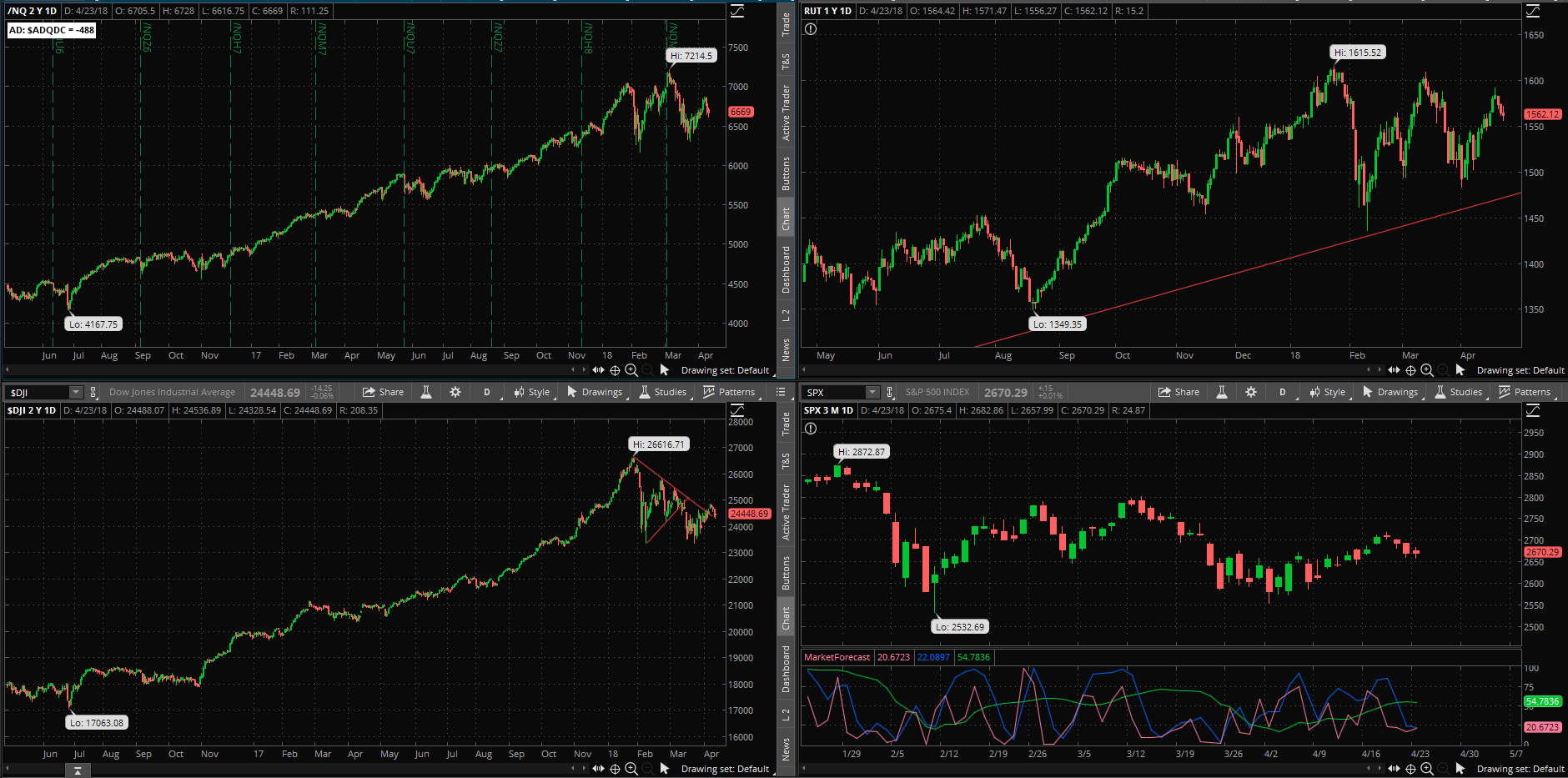The width and height of the screenshot is (1568, 778).
Task: Click the Share button in SPX chart toolbar
Action: [x=1179, y=392]
